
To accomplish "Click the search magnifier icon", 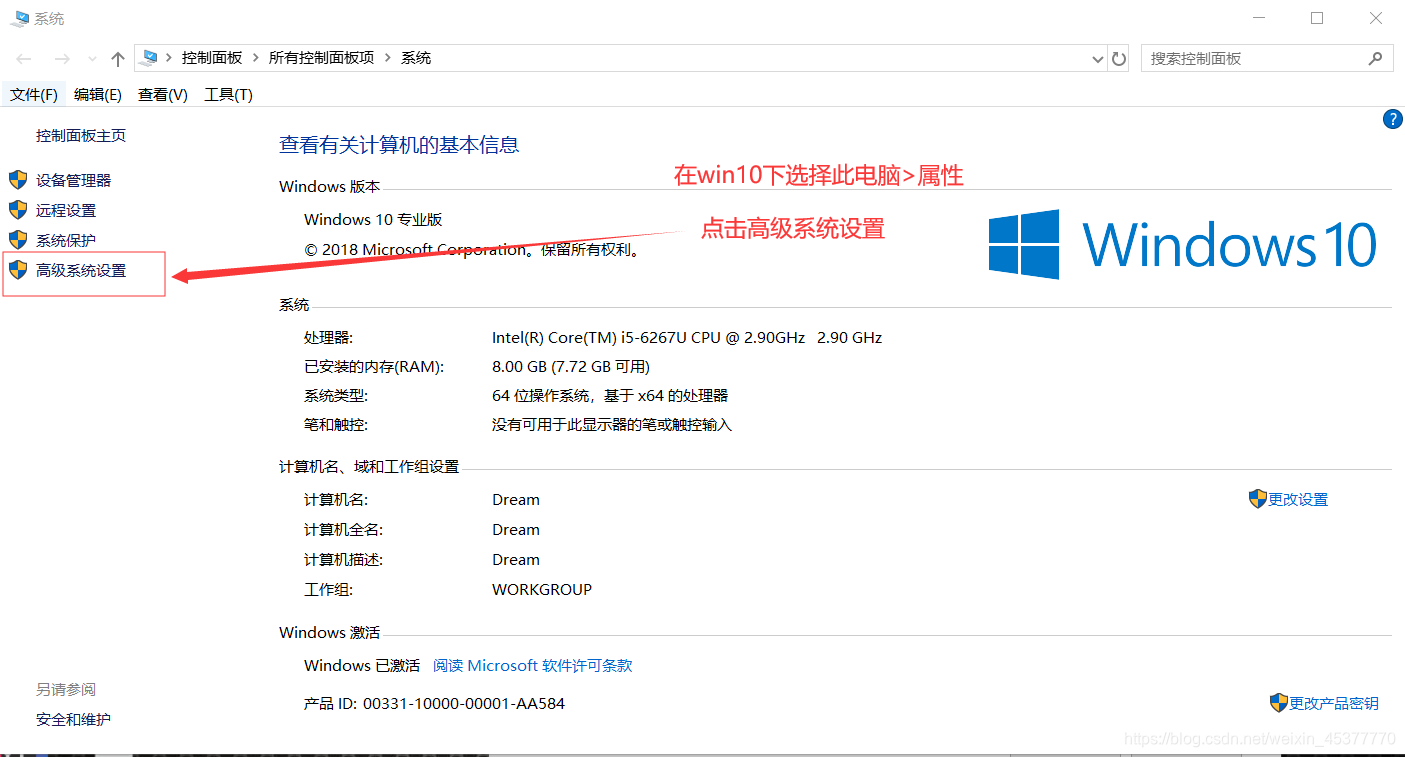I will point(1376,59).
